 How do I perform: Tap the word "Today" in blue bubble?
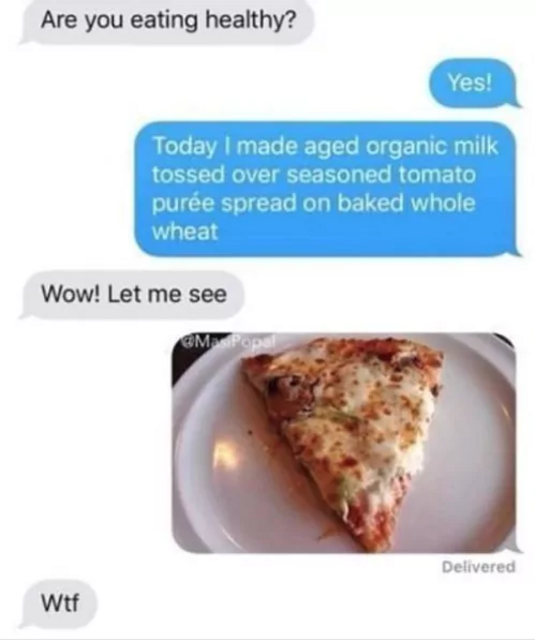[x=184, y=147]
